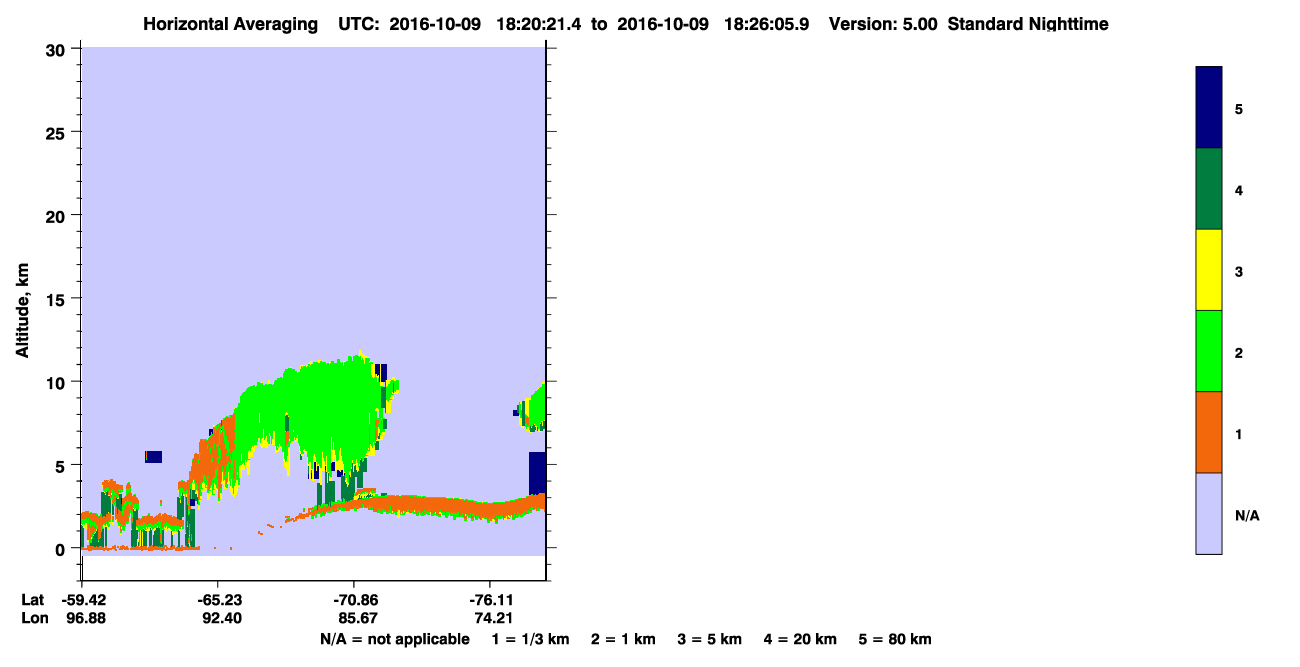Click the start time '18:20:21.4' in title

tap(540, 24)
